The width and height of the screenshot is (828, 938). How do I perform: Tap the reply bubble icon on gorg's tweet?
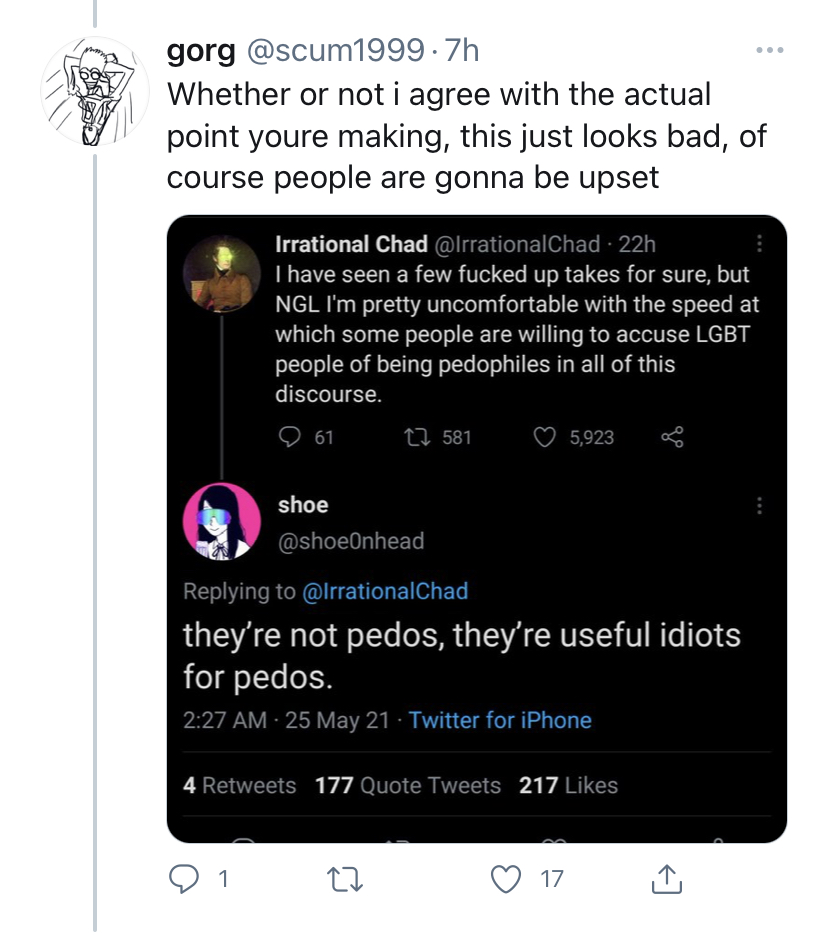[x=184, y=879]
